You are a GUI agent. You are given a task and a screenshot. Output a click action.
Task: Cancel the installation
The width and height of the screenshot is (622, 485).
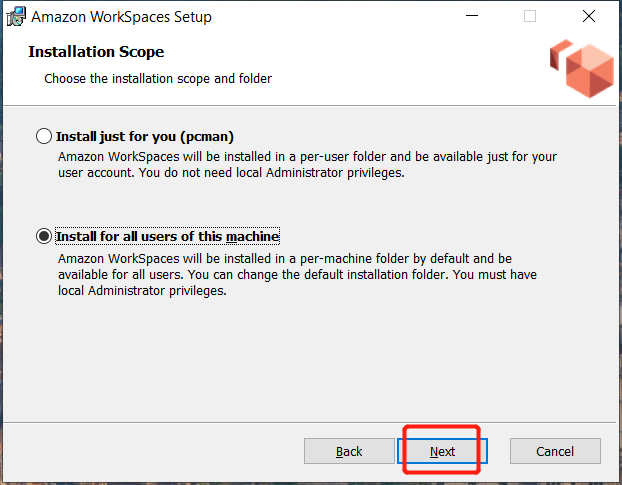click(555, 451)
